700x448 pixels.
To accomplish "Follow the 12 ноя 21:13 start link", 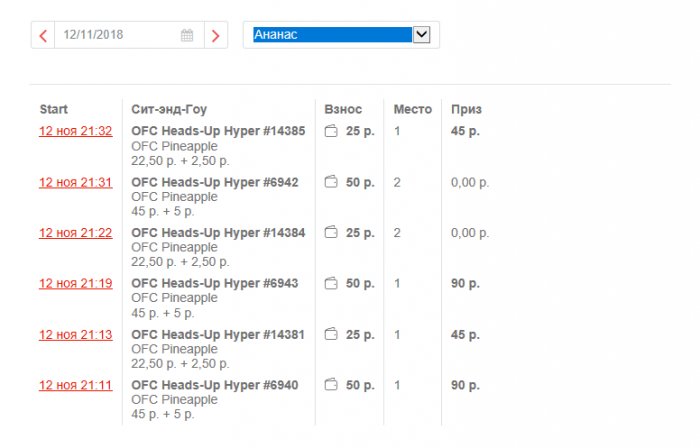I will tap(75, 334).
